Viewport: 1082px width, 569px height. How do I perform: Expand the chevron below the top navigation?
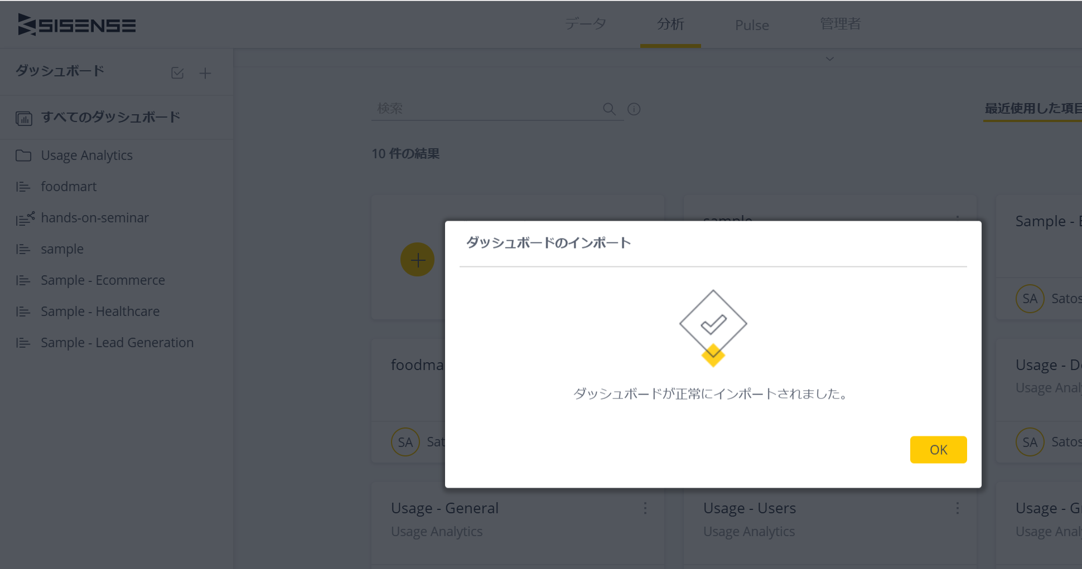pos(829,59)
